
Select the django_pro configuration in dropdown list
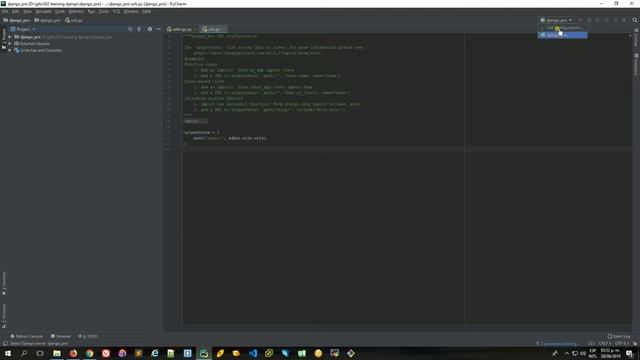tap(562, 35)
